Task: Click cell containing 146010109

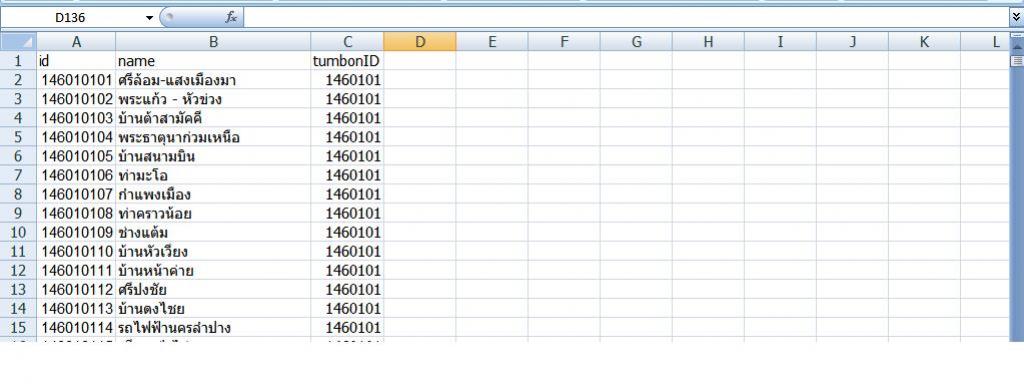Action: tap(76, 232)
